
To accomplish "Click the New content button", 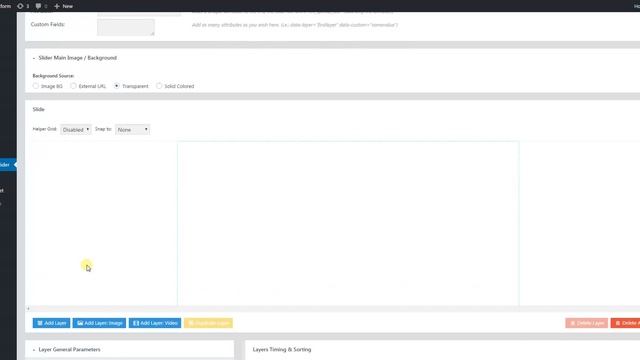I will coord(63,6).
